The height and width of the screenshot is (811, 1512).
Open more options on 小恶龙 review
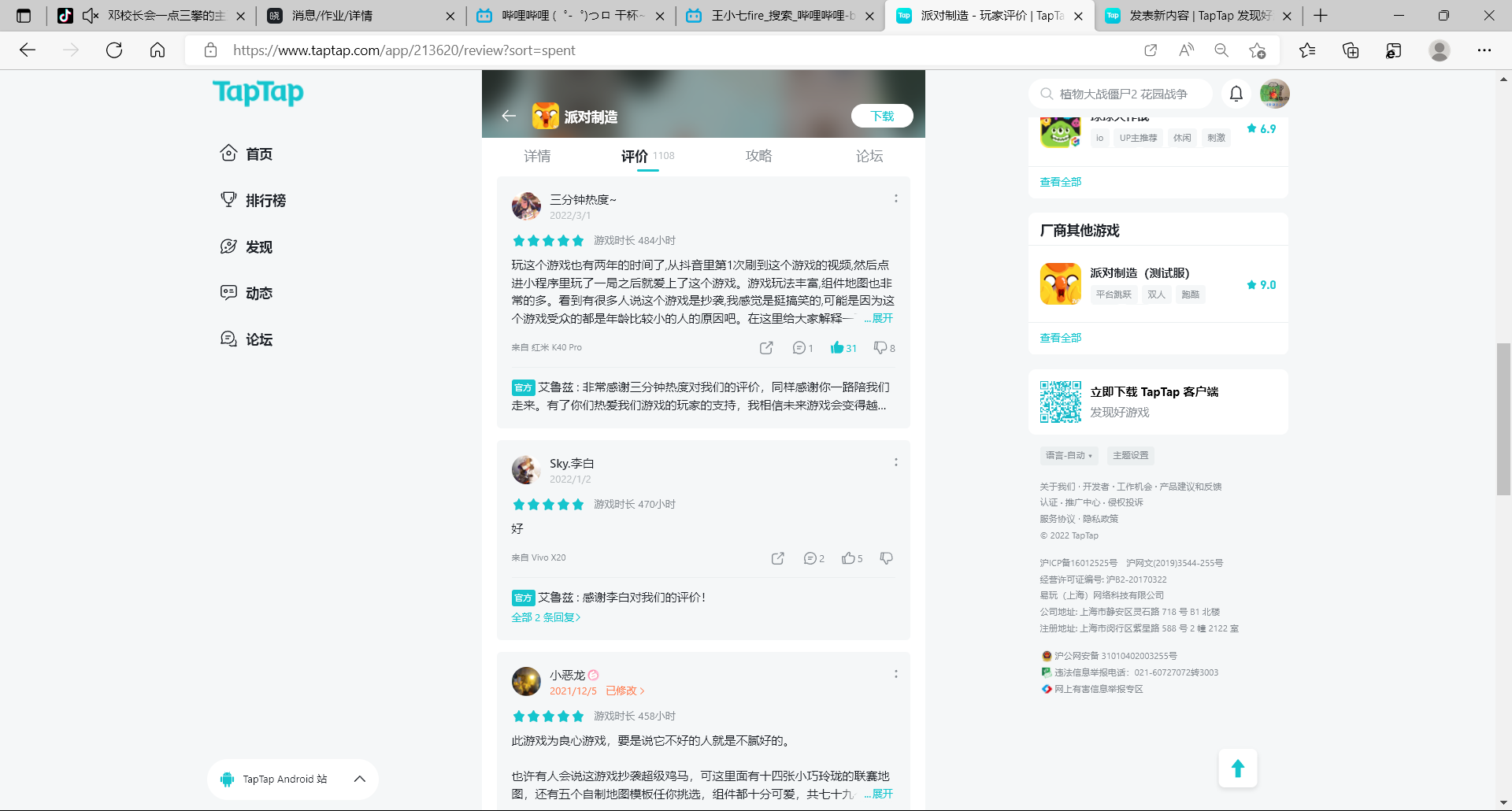click(x=895, y=674)
